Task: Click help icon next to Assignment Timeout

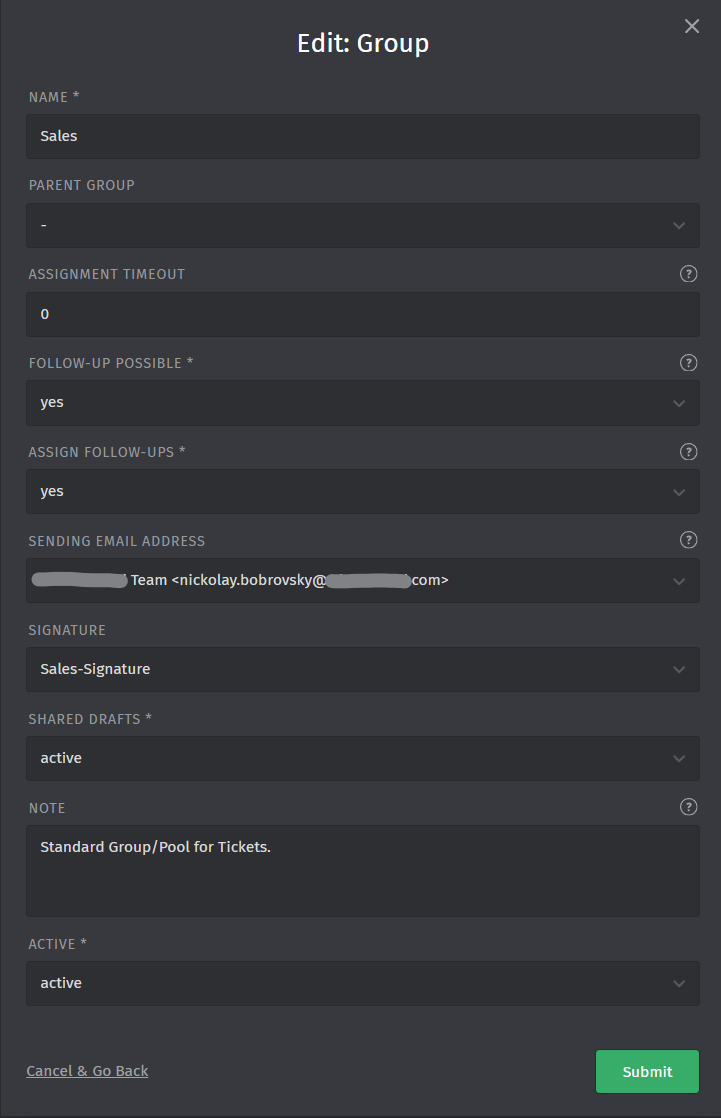Action: click(688, 274)
